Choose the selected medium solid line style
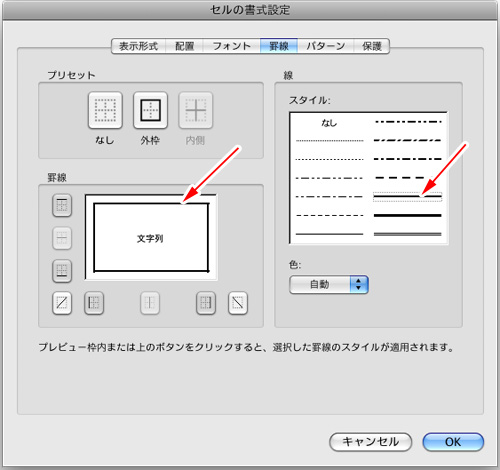Viewport: 500px width, 470px height. (x=408, y=197)
